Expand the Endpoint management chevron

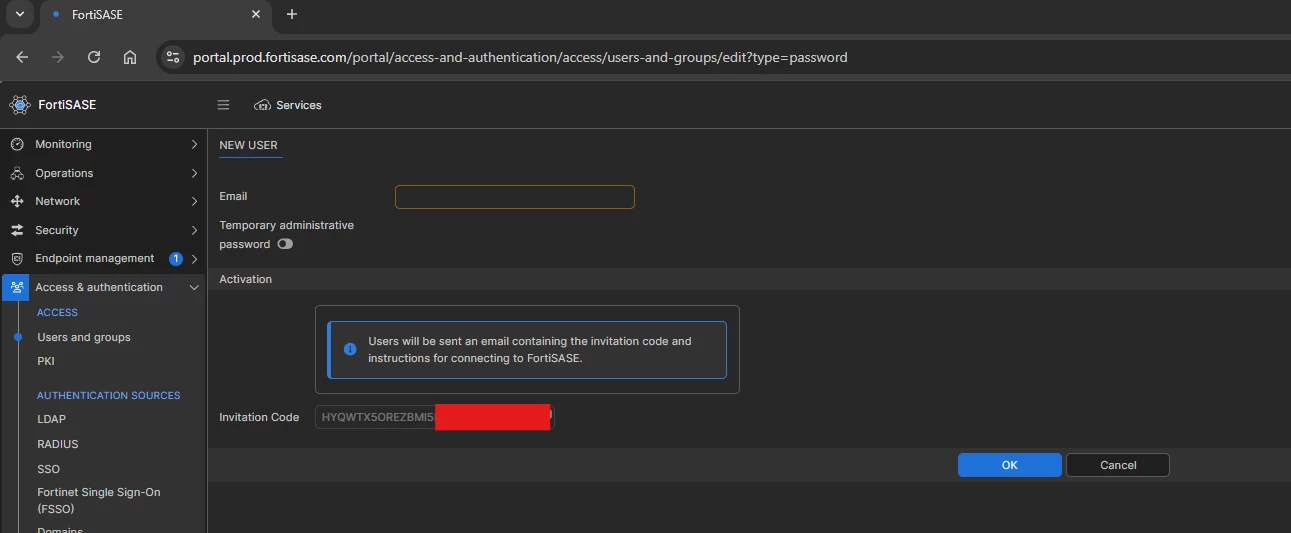point(194,258)
